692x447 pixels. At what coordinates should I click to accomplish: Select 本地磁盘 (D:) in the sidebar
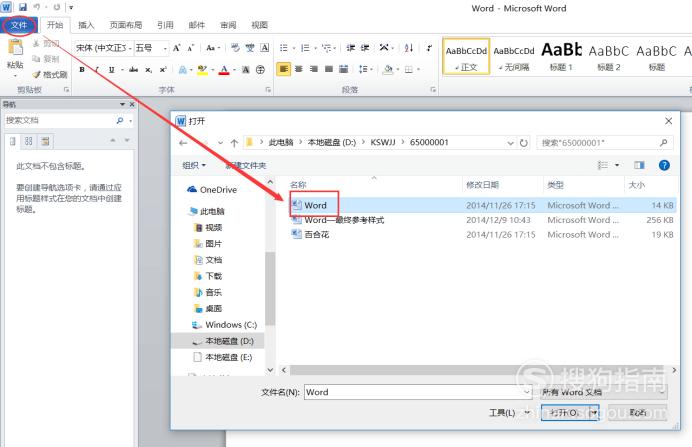pyautogui.click(x=223, y=341)
